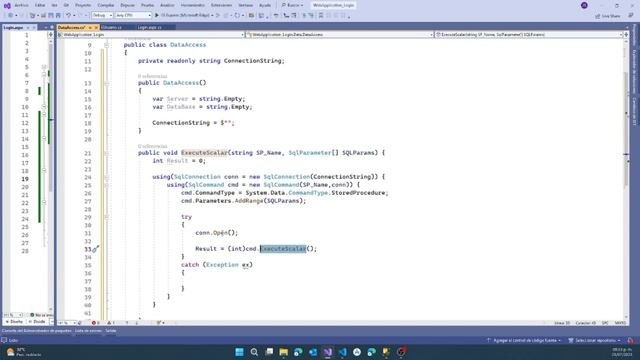Switch to the Login.aspx.cs tab
Image resolution: width=640 pixels, height=360 pixels.
149,27
